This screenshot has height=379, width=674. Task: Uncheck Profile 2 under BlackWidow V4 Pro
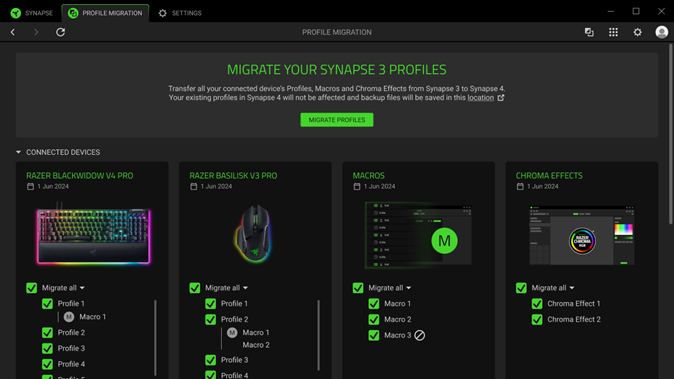click(x=47, y=332)
